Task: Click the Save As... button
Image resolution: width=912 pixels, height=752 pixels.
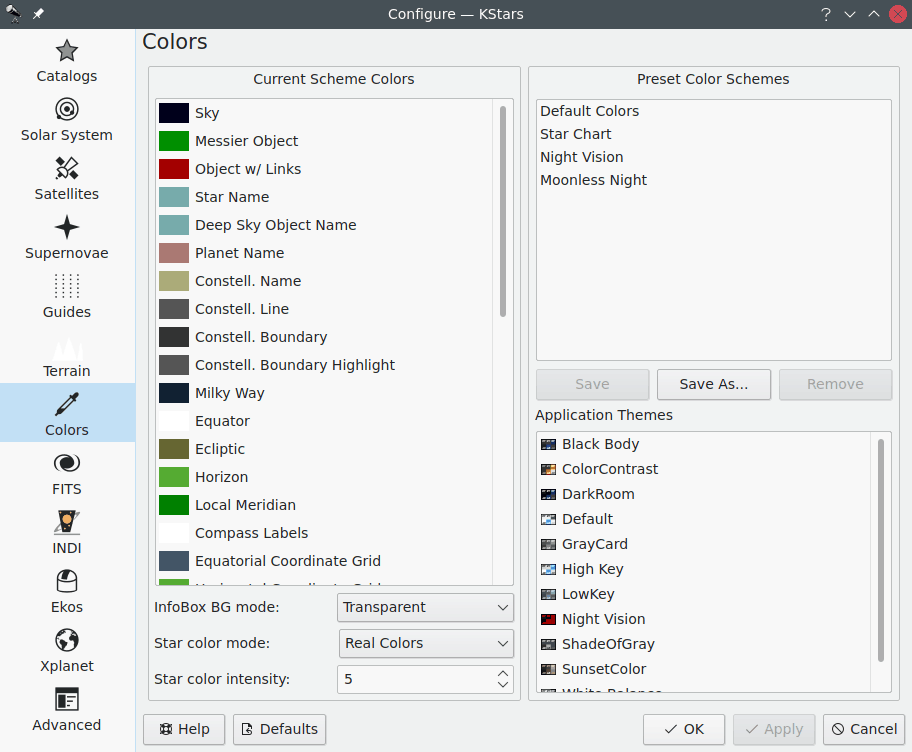Action: point(713,384)
